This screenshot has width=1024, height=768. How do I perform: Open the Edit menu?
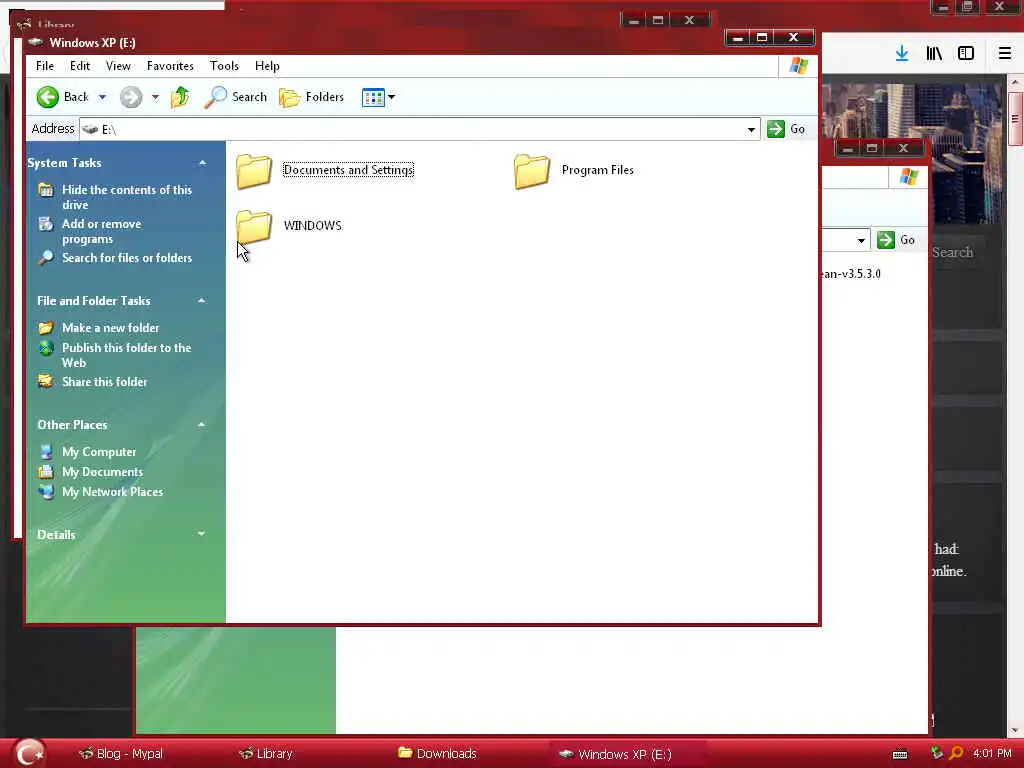(x=80, y=66)
